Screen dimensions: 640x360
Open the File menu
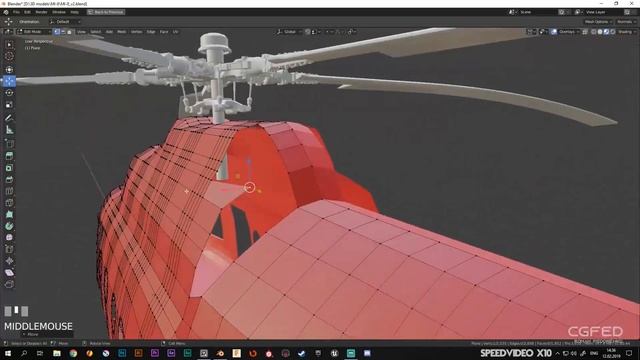coord(16,12)
